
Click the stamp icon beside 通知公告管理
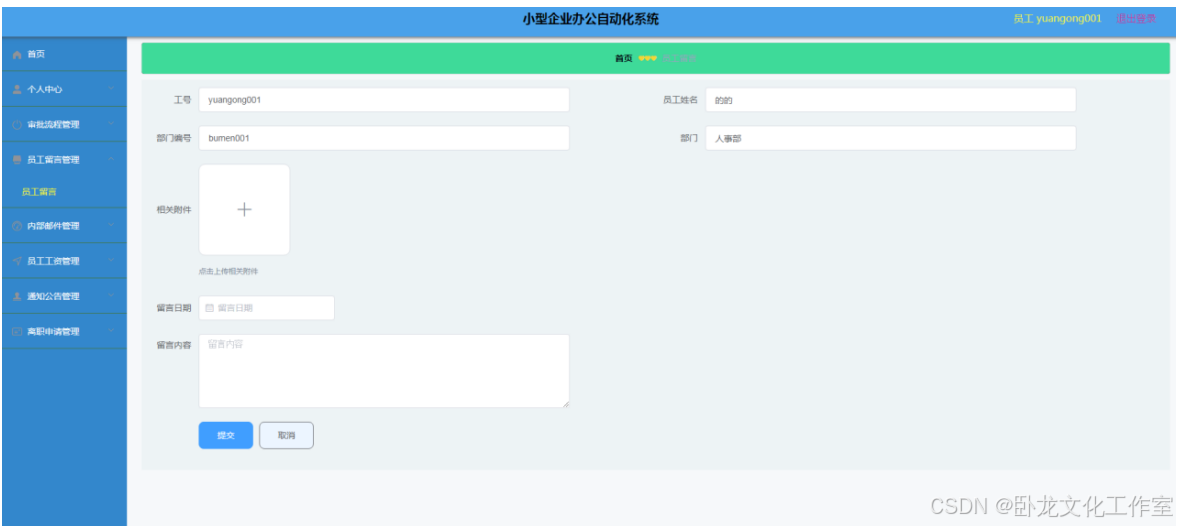(x=17, y=296)
